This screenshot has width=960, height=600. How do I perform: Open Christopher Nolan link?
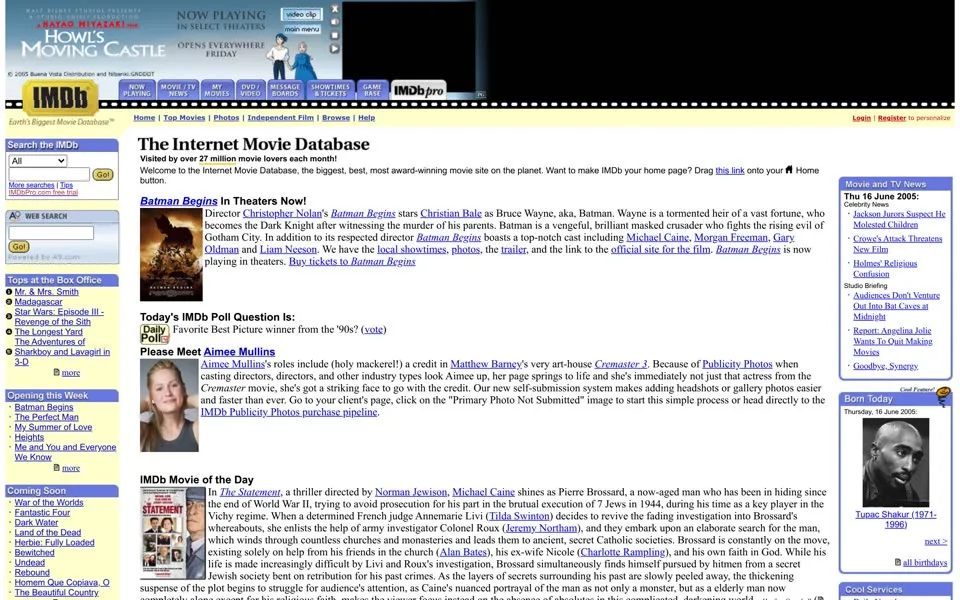(282, 214)
